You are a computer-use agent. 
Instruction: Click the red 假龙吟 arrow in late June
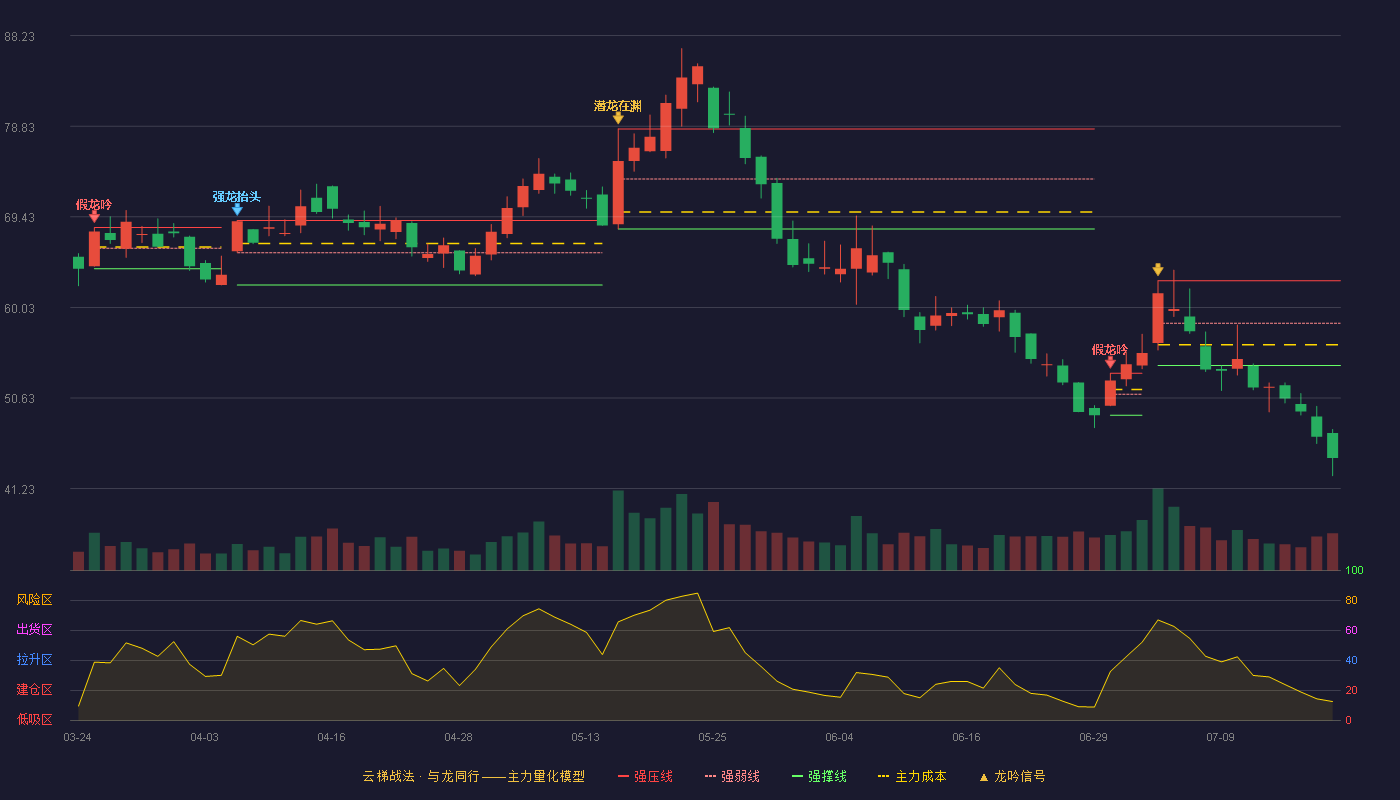tap(1110, 362)
